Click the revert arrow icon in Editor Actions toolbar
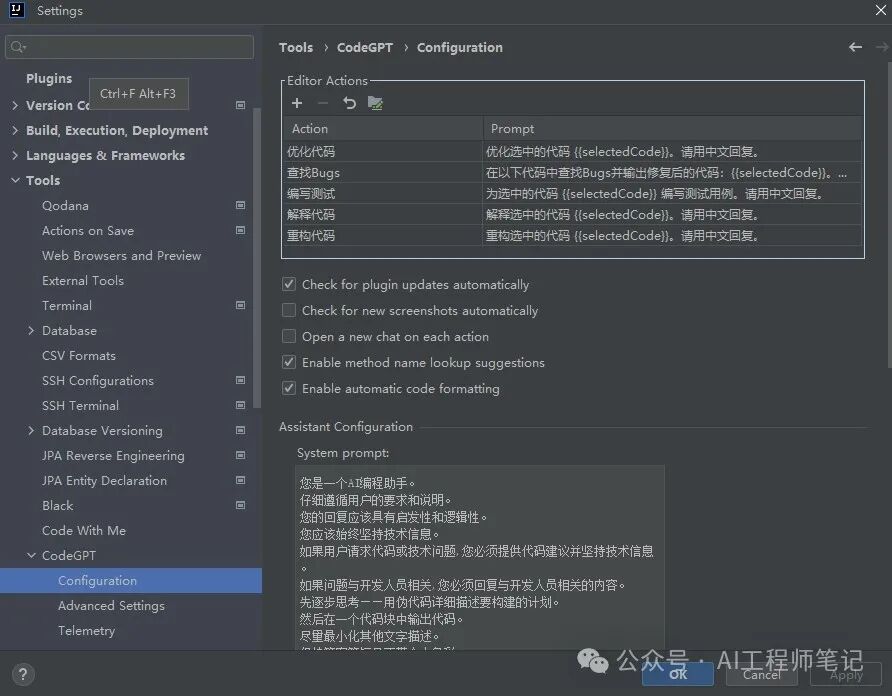This screenshot has width=892, height=696. (x=349, y=103)
